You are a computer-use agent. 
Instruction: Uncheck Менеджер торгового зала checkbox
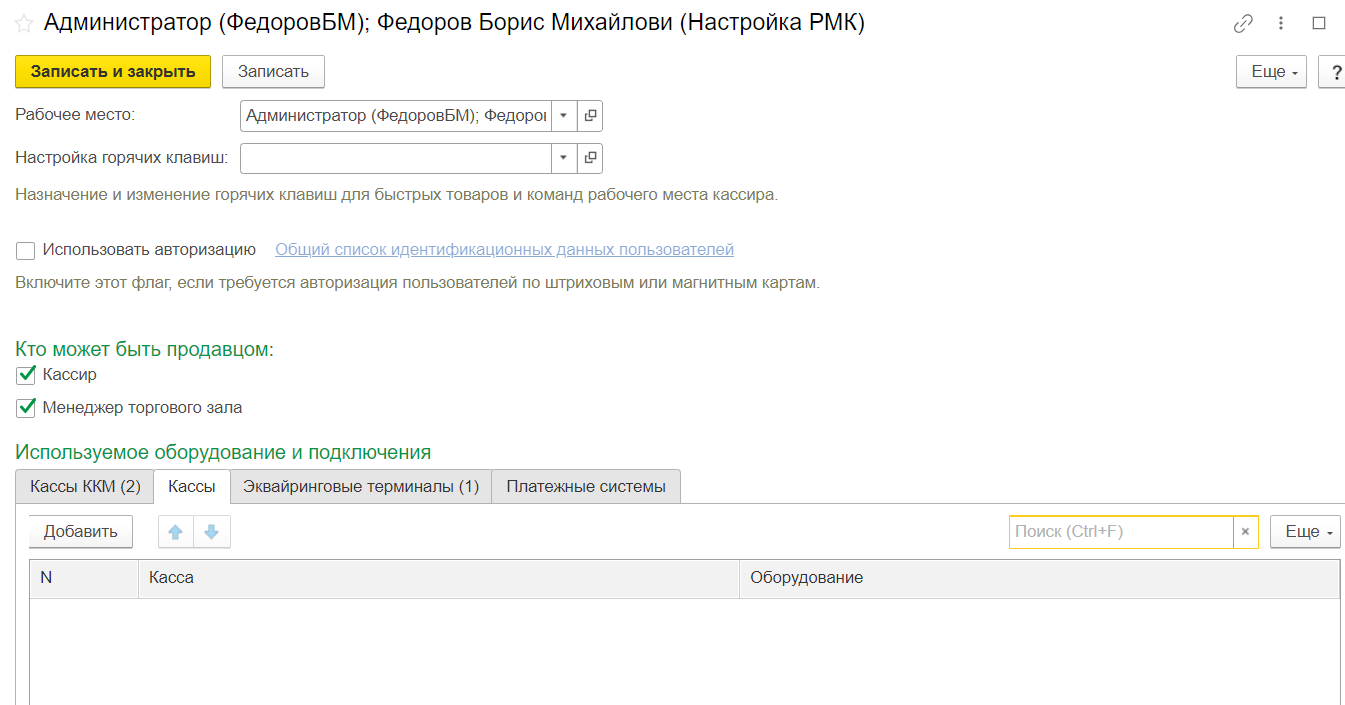coord(26,408)
